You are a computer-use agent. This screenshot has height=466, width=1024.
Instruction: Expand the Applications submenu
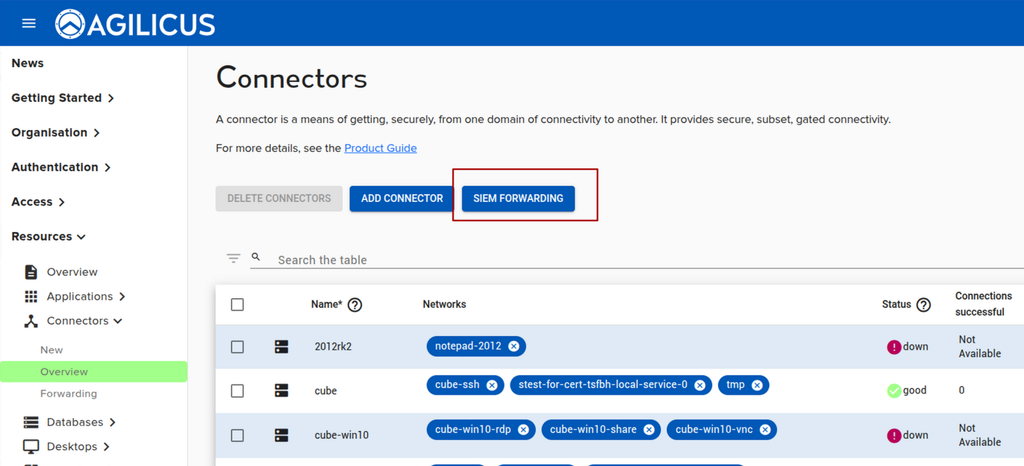pos(122,297)
